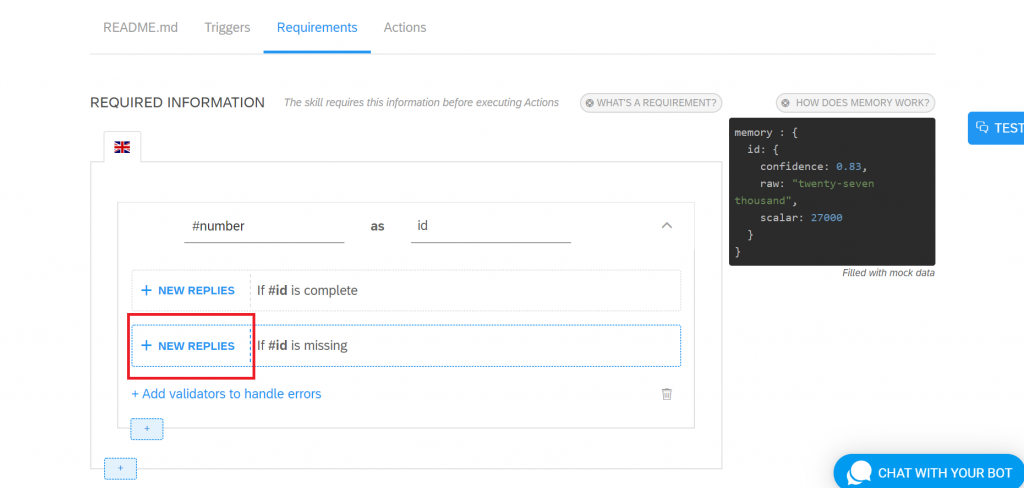Screen dimensions: 1024x488
Task: Open the Chat With Your Bot bubble
Action: point(929,472)
